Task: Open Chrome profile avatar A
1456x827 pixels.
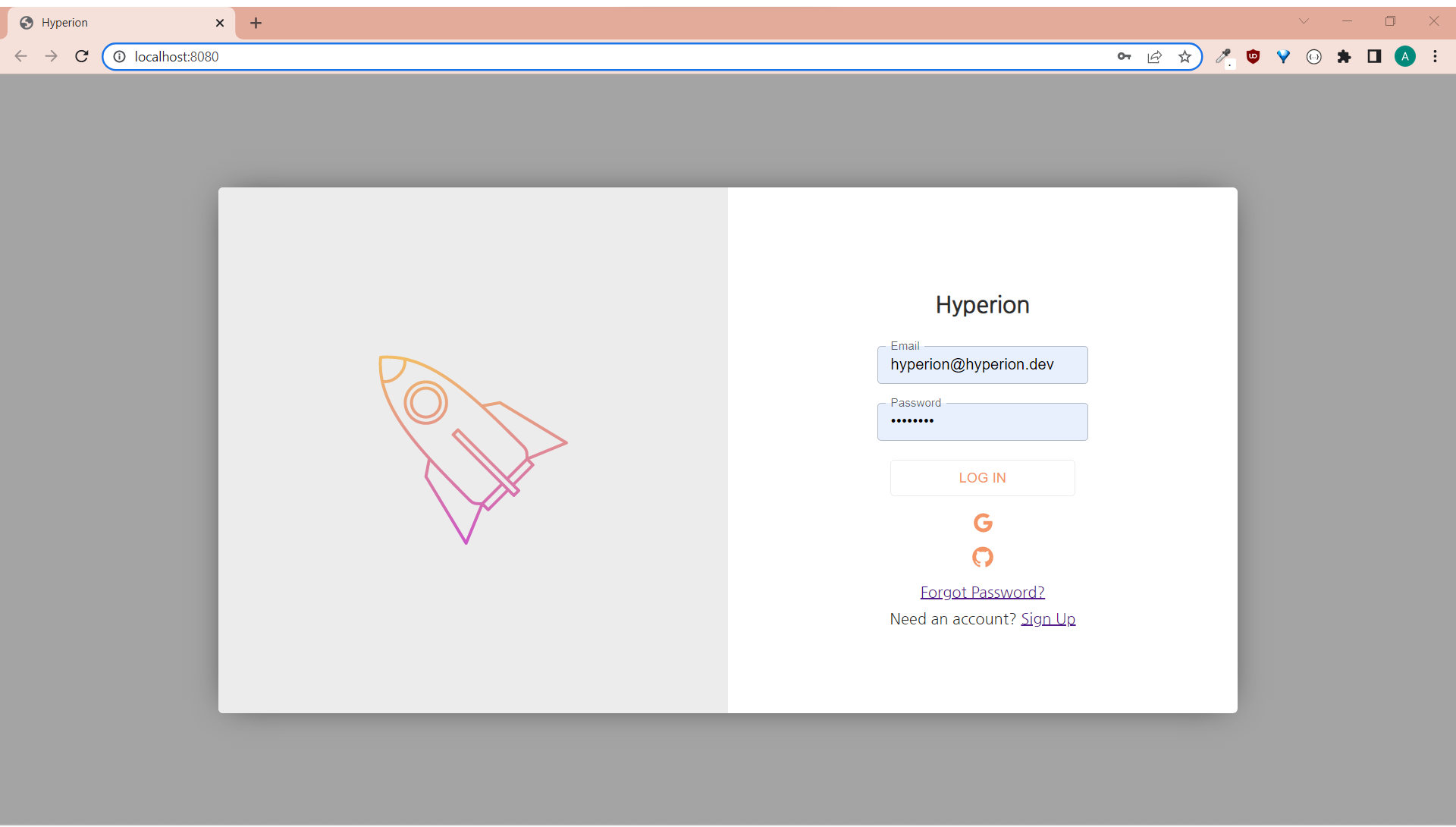Action: click(1405, 57)
